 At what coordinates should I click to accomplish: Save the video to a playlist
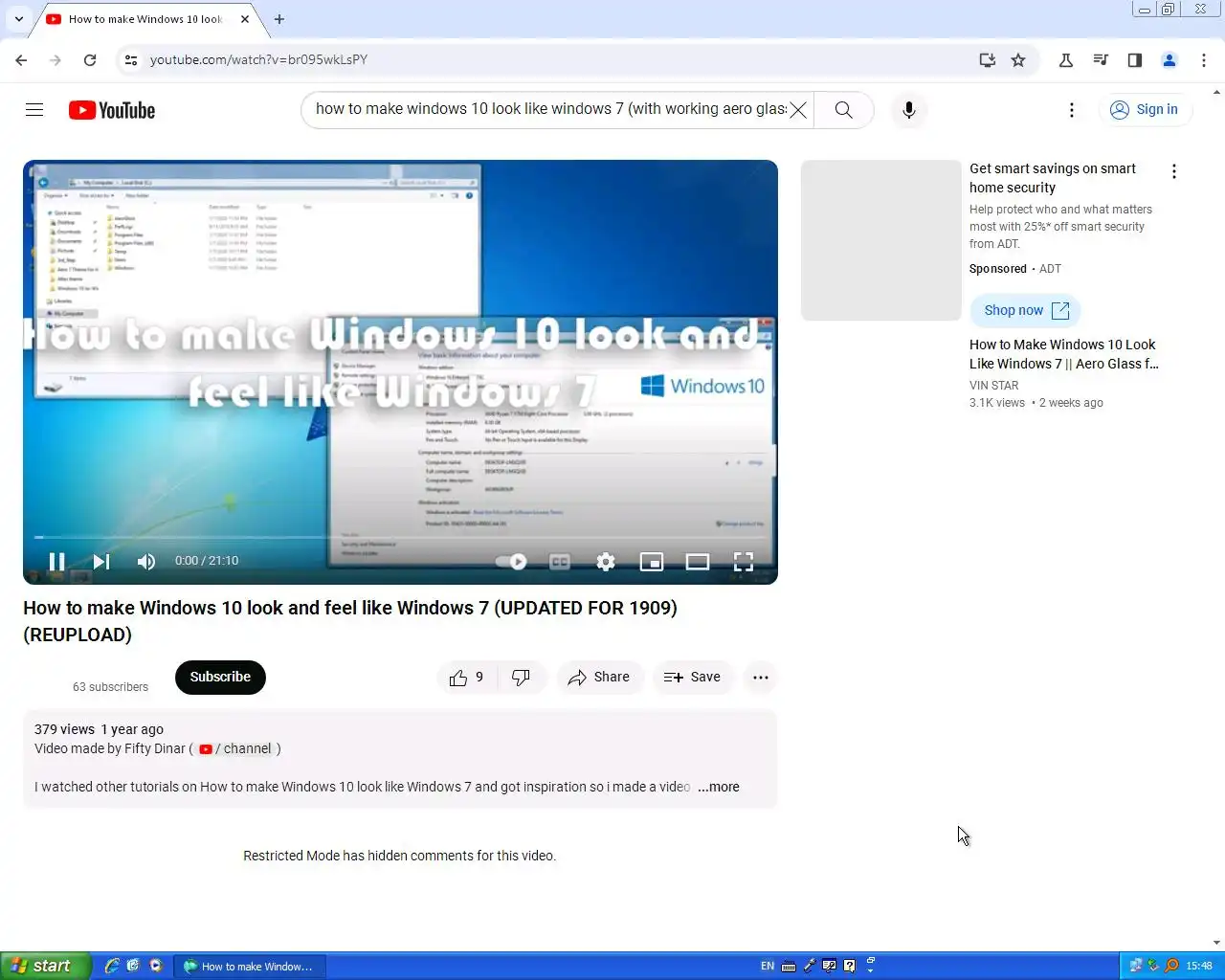point(693,678)
